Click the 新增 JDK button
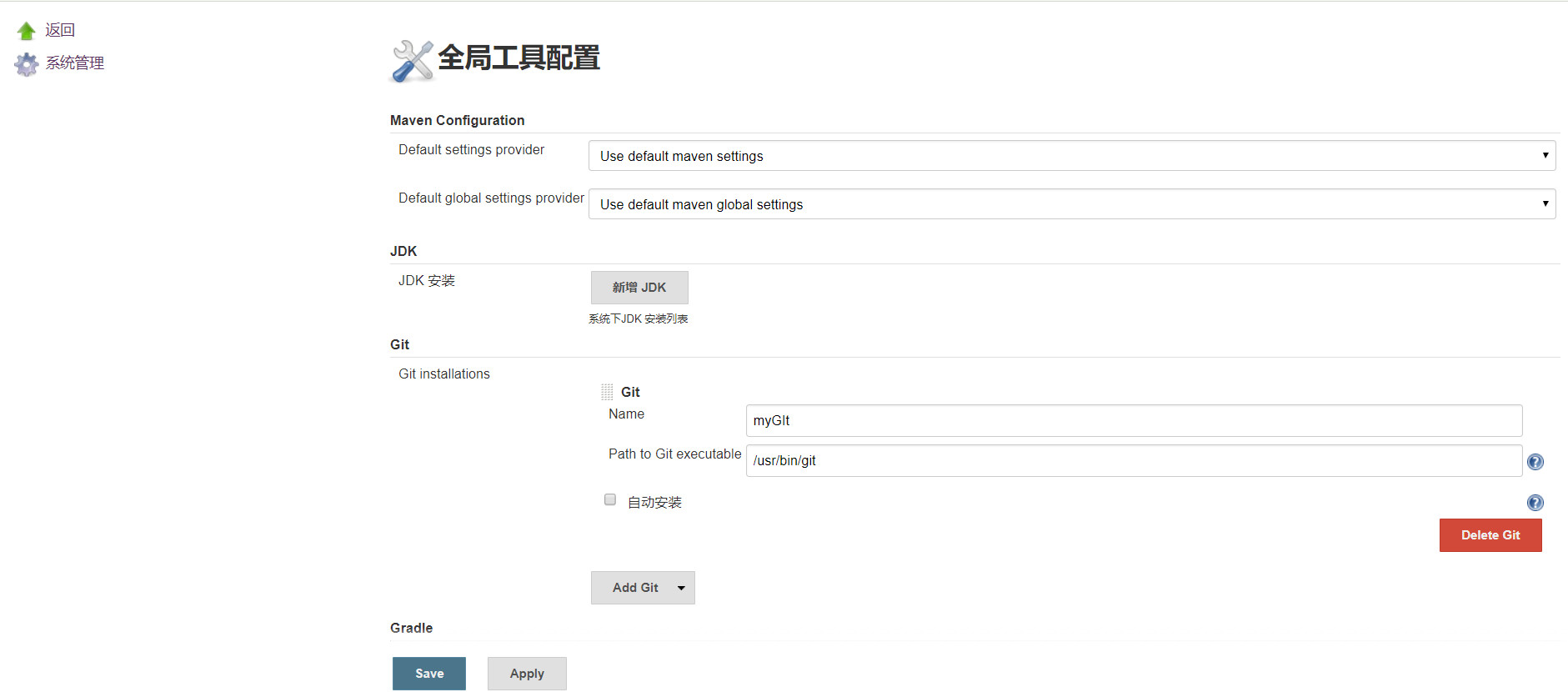 coord(639,288)
